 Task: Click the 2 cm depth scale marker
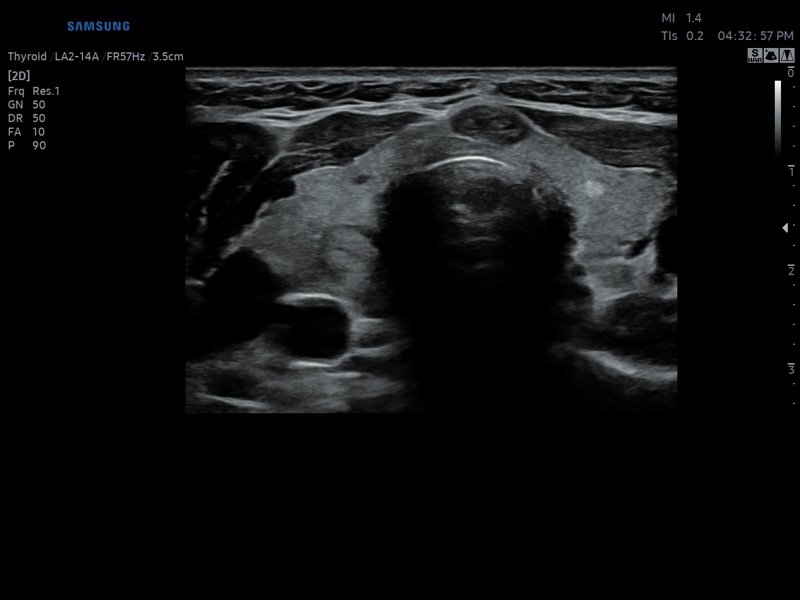[791, 270]
